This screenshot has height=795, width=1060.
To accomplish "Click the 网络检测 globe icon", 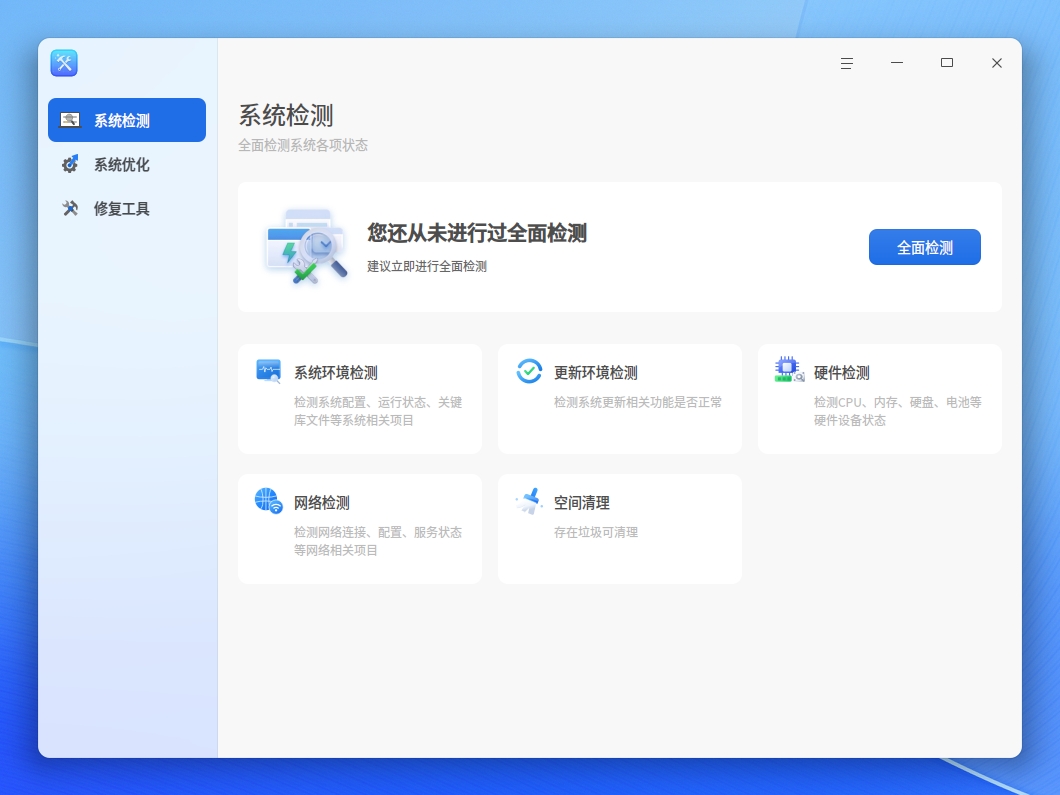I will [x=268, y=501].
